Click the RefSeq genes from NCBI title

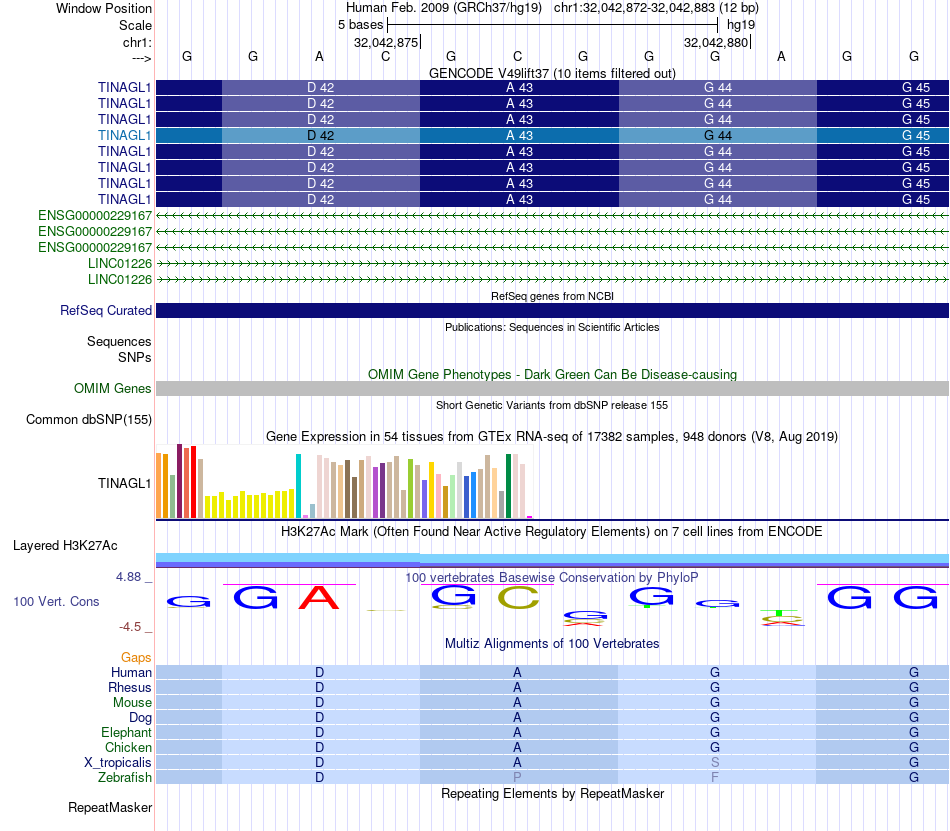[x=552, y=296]
